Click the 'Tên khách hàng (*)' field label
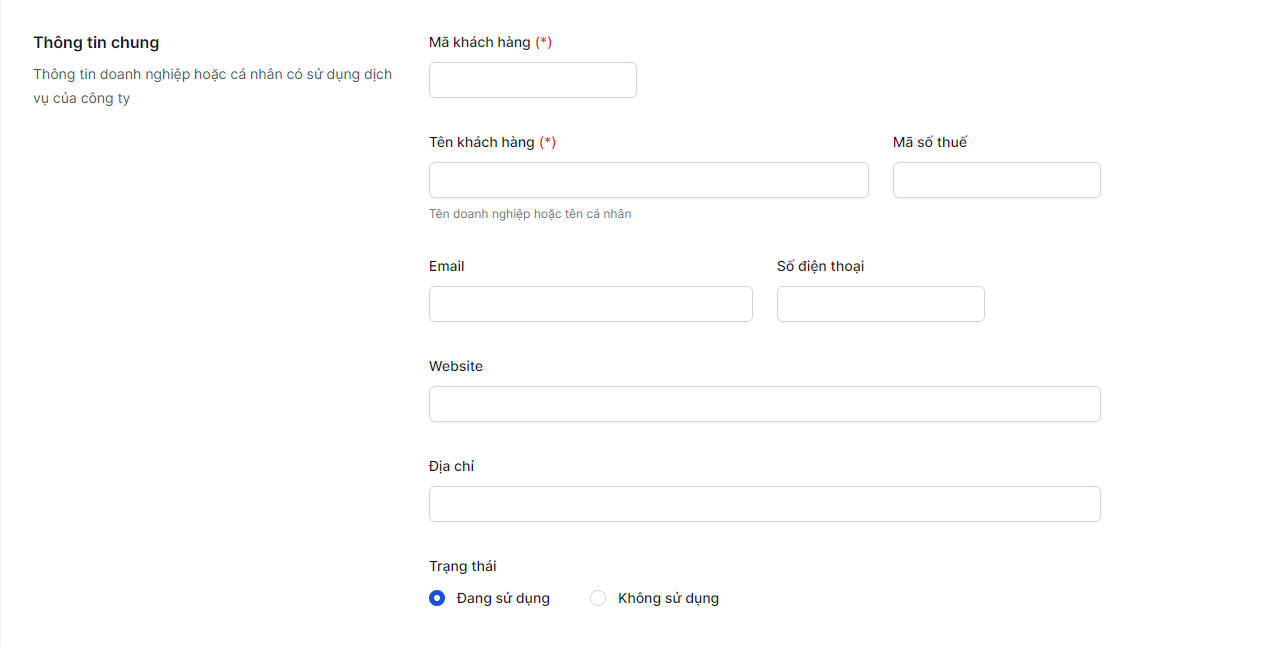 tap(492, 142)
